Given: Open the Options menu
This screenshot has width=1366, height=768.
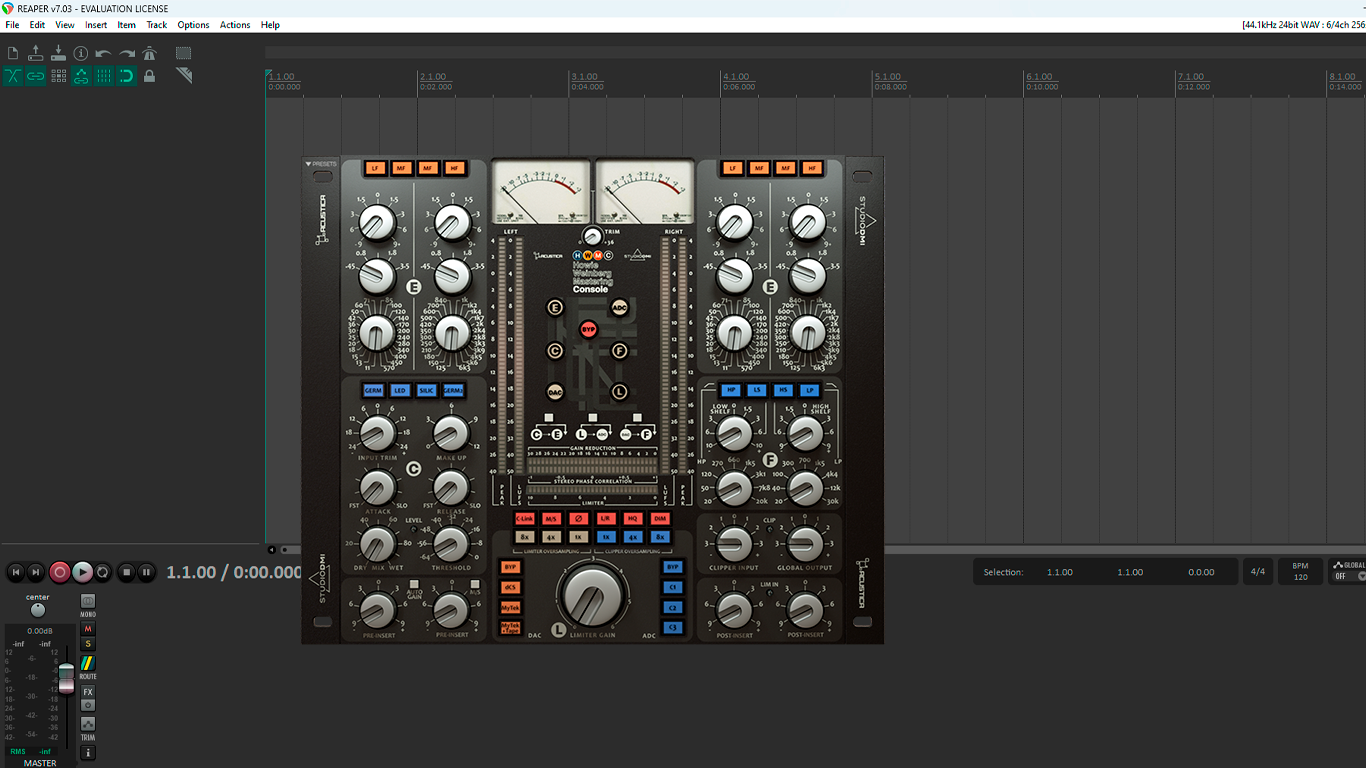Looking at the screenshot, I should coord(193,25).
